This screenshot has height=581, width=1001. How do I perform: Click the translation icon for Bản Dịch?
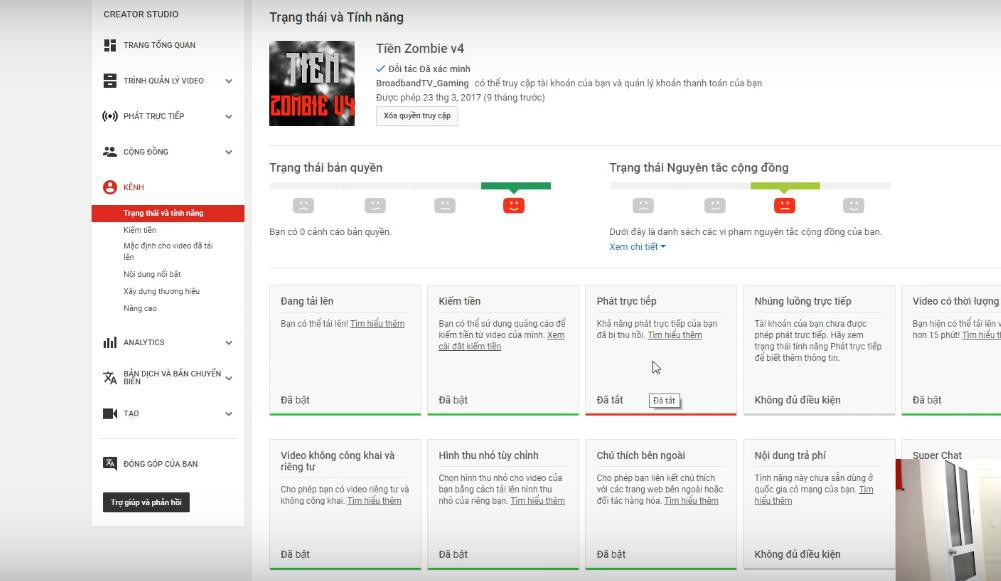(110, 377)
